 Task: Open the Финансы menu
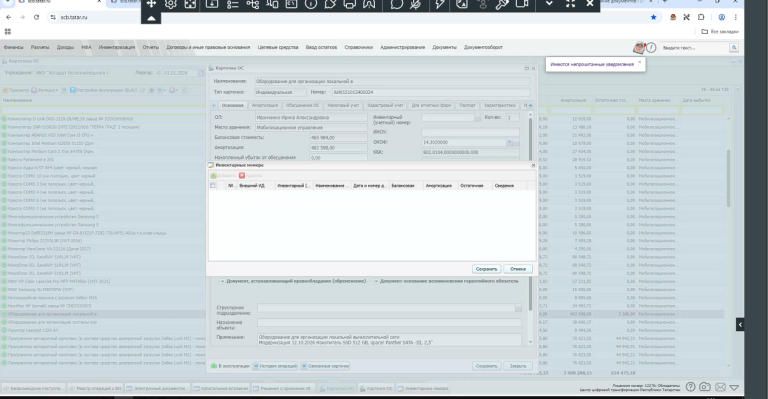(14, 47)
